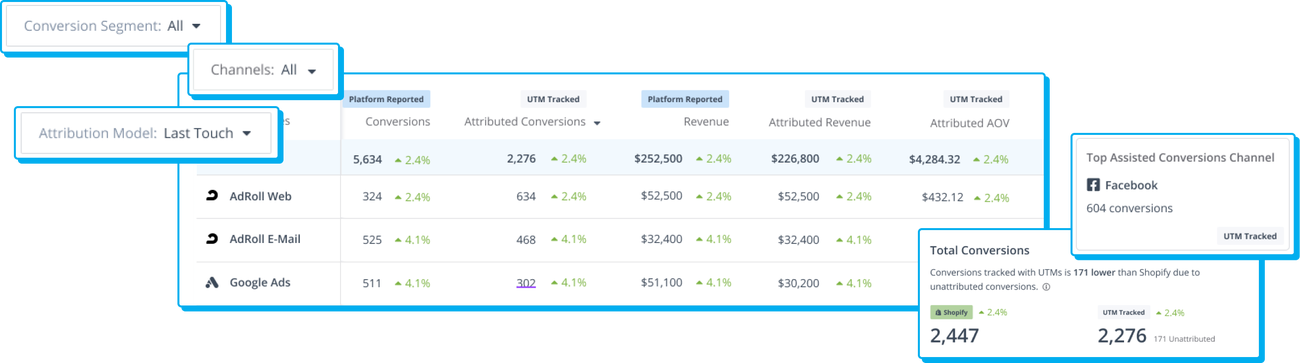The width and height of the screenshot is (1300, 363).
Task: Select the AdRoll Web channel name
Action: click(x=260, y=196)
